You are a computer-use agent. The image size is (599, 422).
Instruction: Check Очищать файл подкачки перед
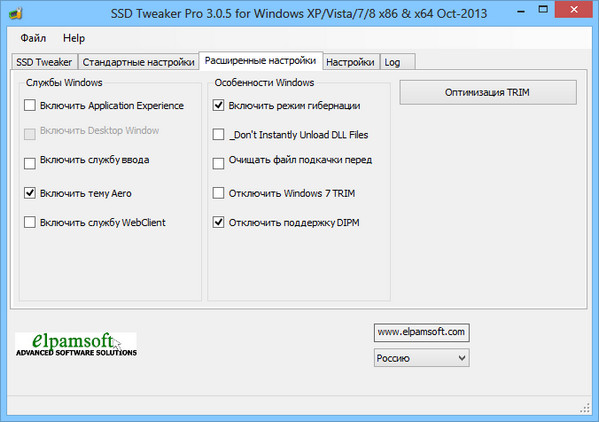(x=218, y=163)
